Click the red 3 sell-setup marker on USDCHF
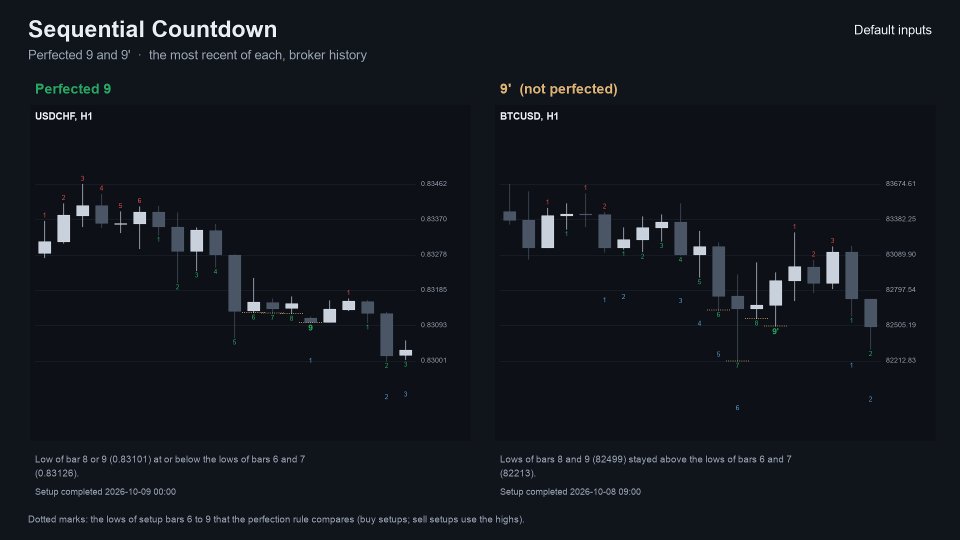Screen dimensions: 960x540 [83, 179]
